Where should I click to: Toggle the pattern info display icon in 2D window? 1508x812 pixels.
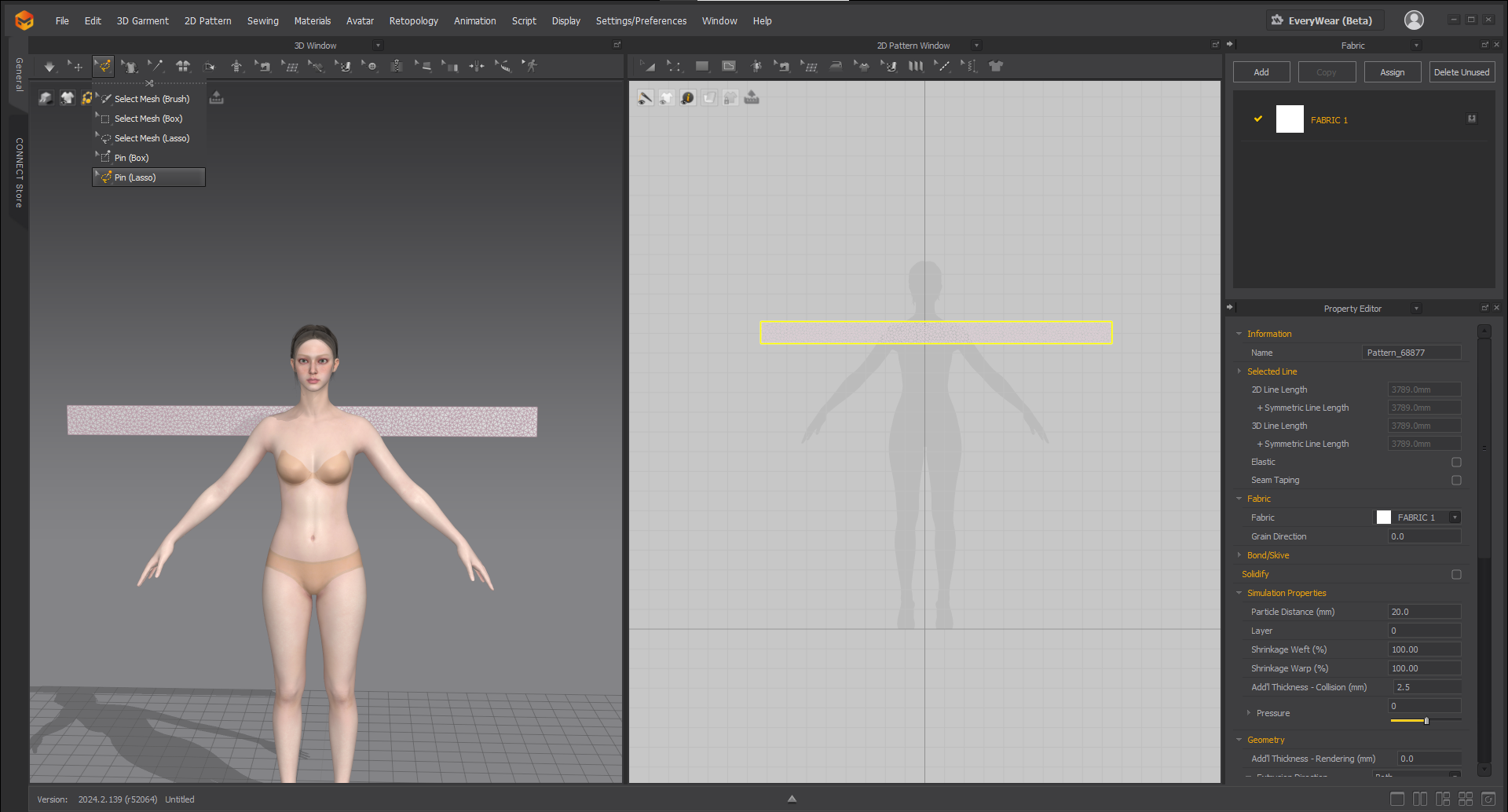click(x=688, y=98)
